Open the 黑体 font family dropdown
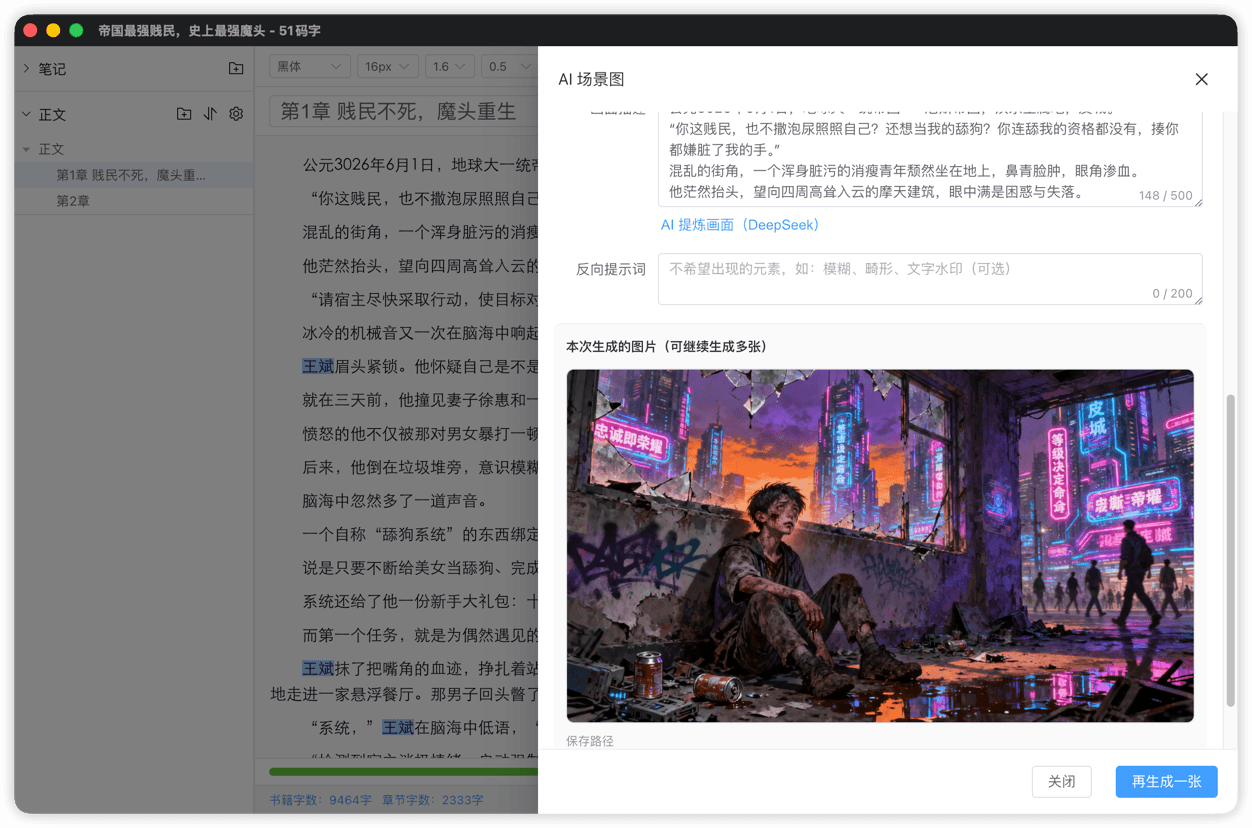 tap(308, 66)
